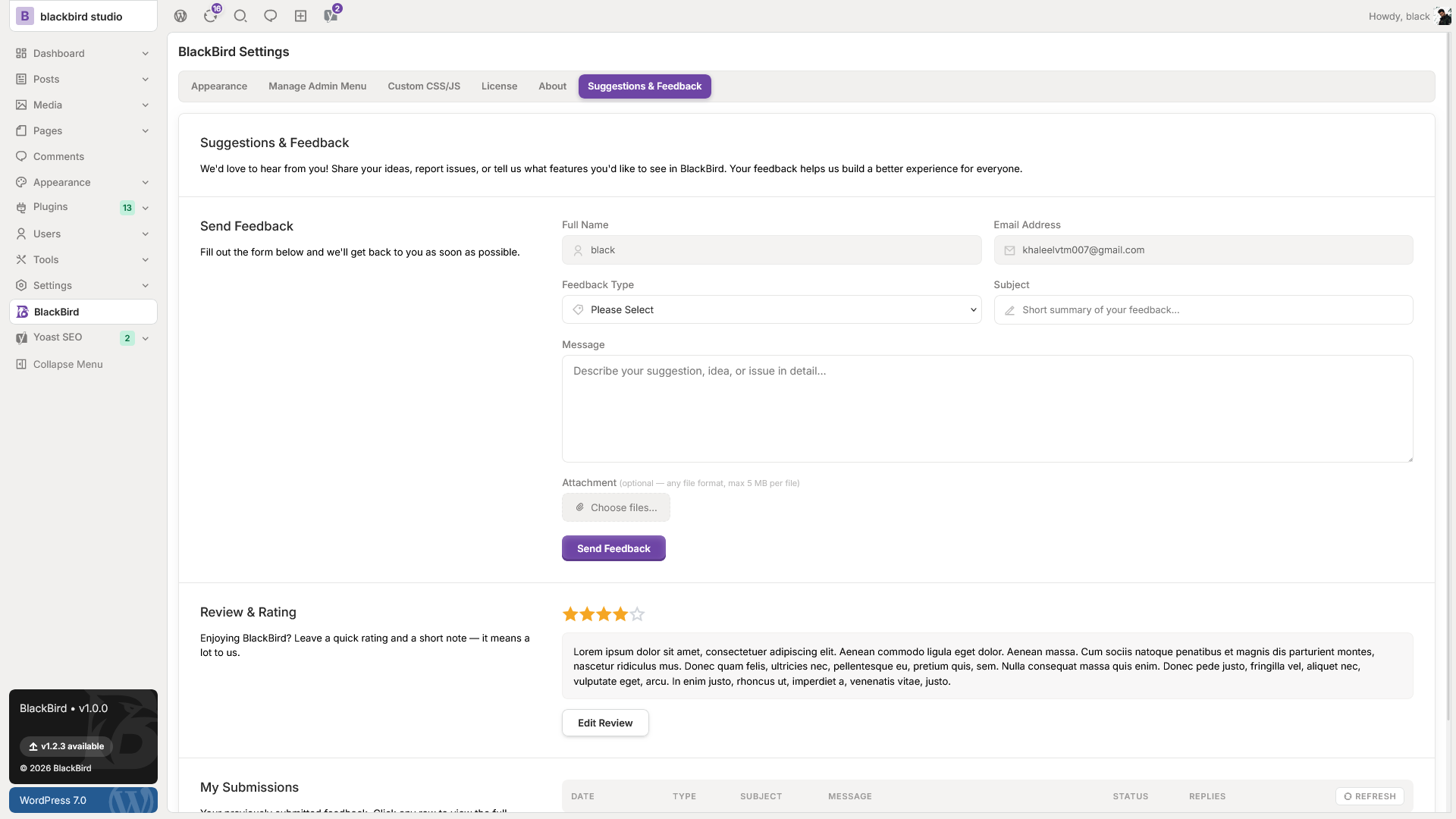This screenshot has width=1456, height=819.
Task: Open the search icon in top bar
Action: (x=240, y=16)
